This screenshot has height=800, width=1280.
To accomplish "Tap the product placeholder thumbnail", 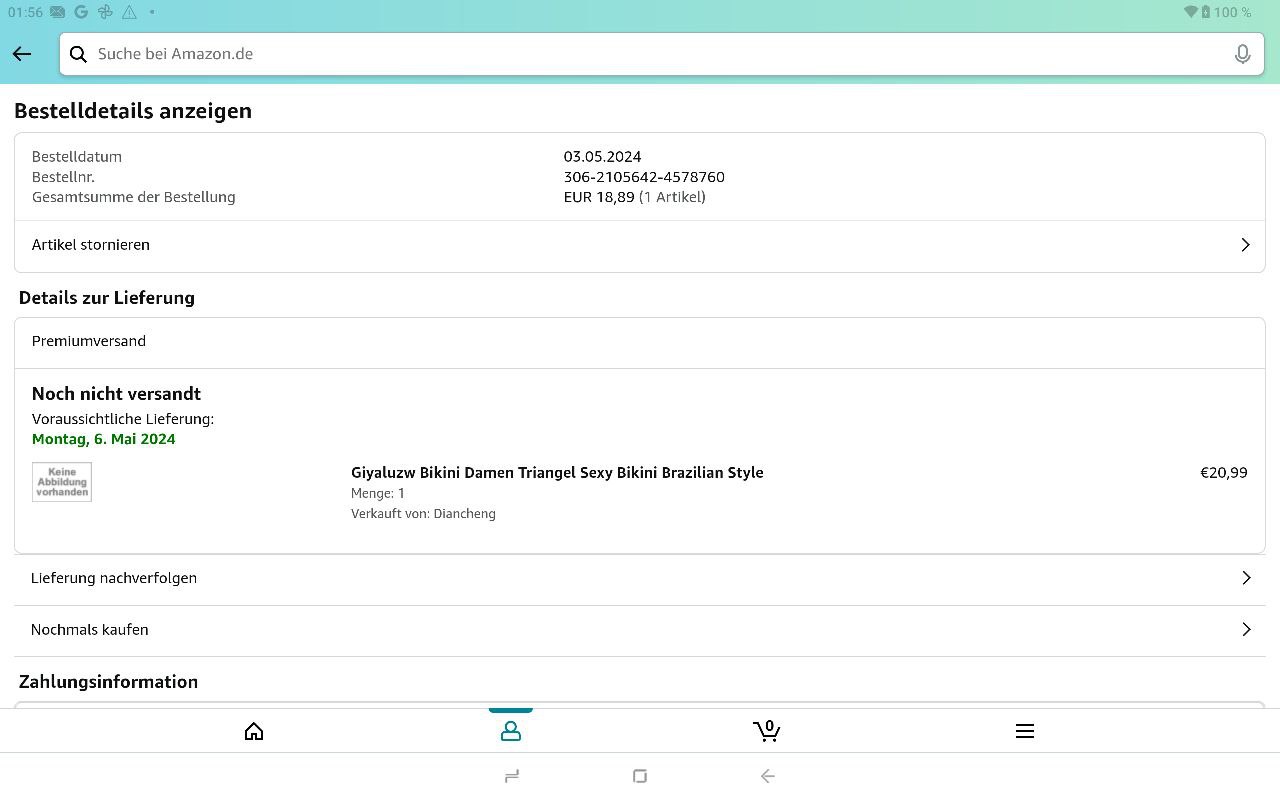I will pyautogui.click(x=62, y=482).
